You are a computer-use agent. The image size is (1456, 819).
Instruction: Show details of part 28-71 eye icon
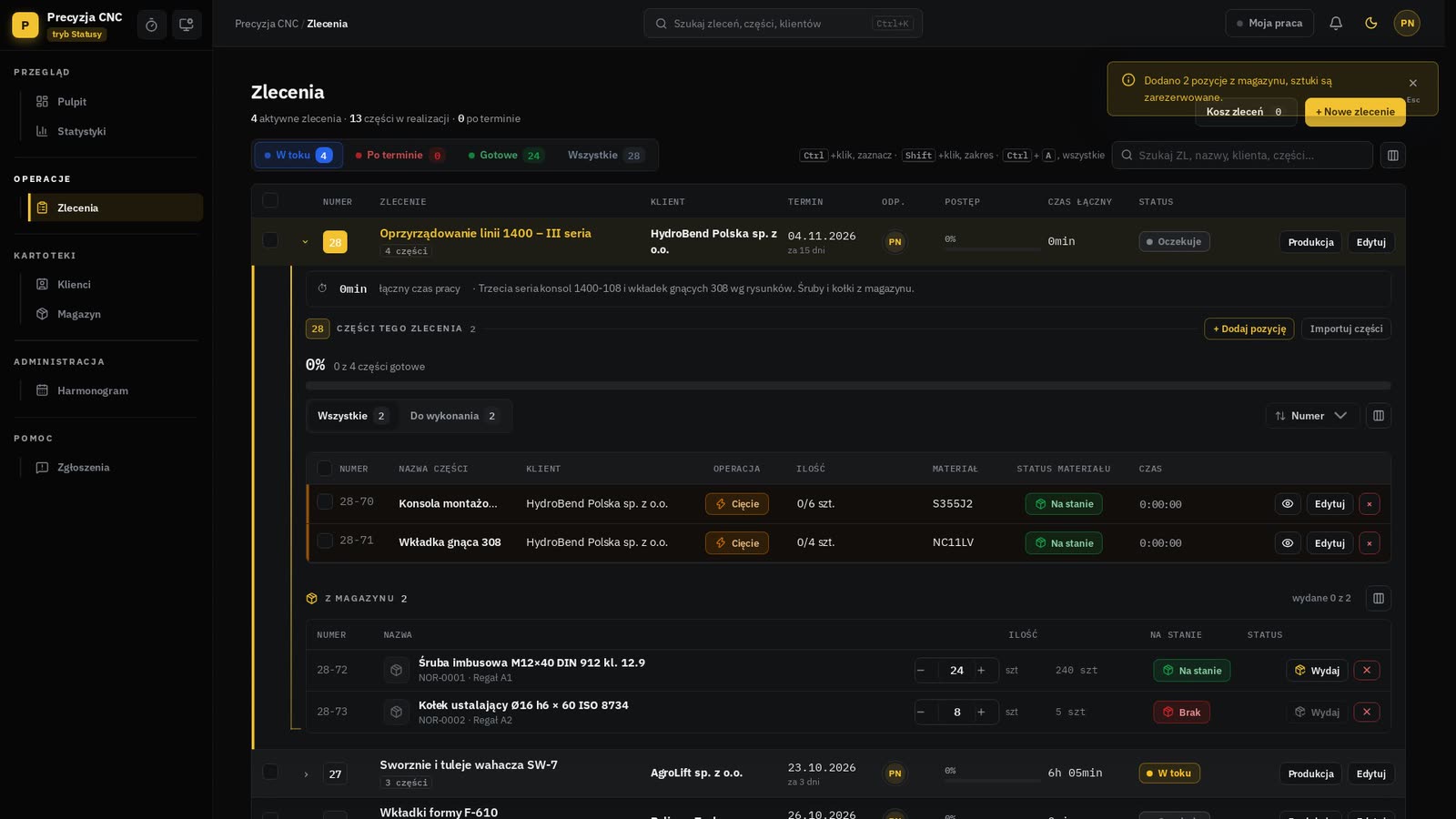point(1287,543)
